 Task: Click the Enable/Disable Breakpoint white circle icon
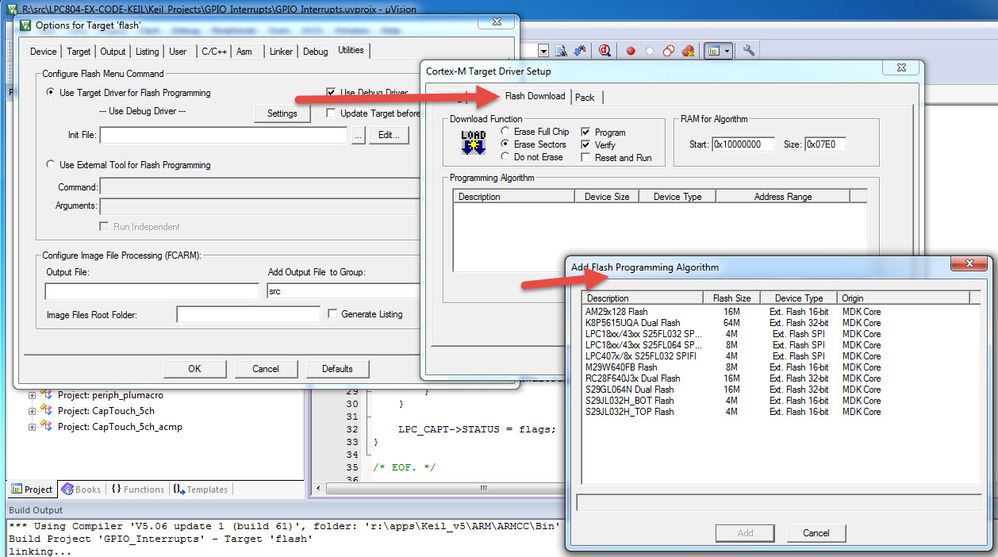[x=649, y=51]
